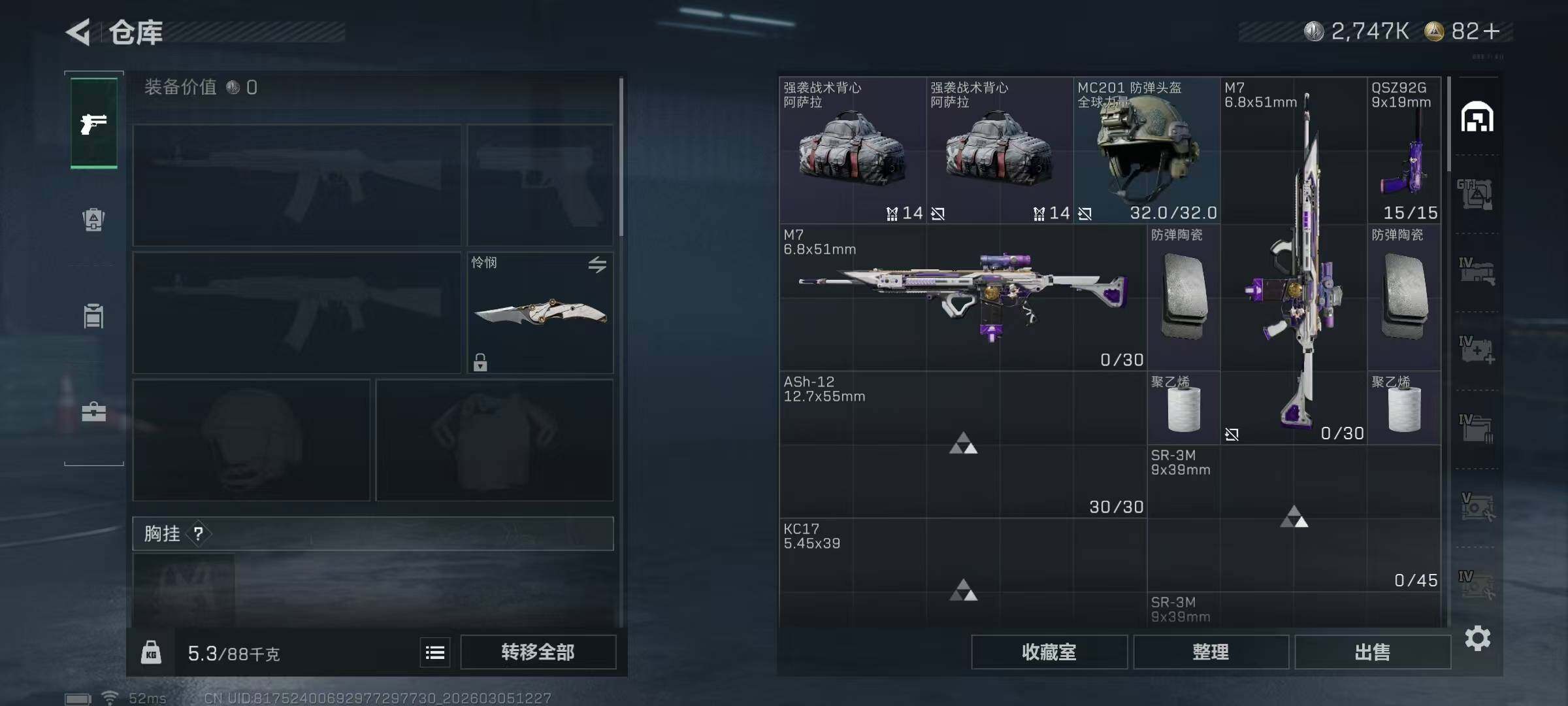The height and width of the screenshot is (706, 1568).
Task: Select the weapons pistol tab in left sidebar
Action: click(x=94, y=123)
